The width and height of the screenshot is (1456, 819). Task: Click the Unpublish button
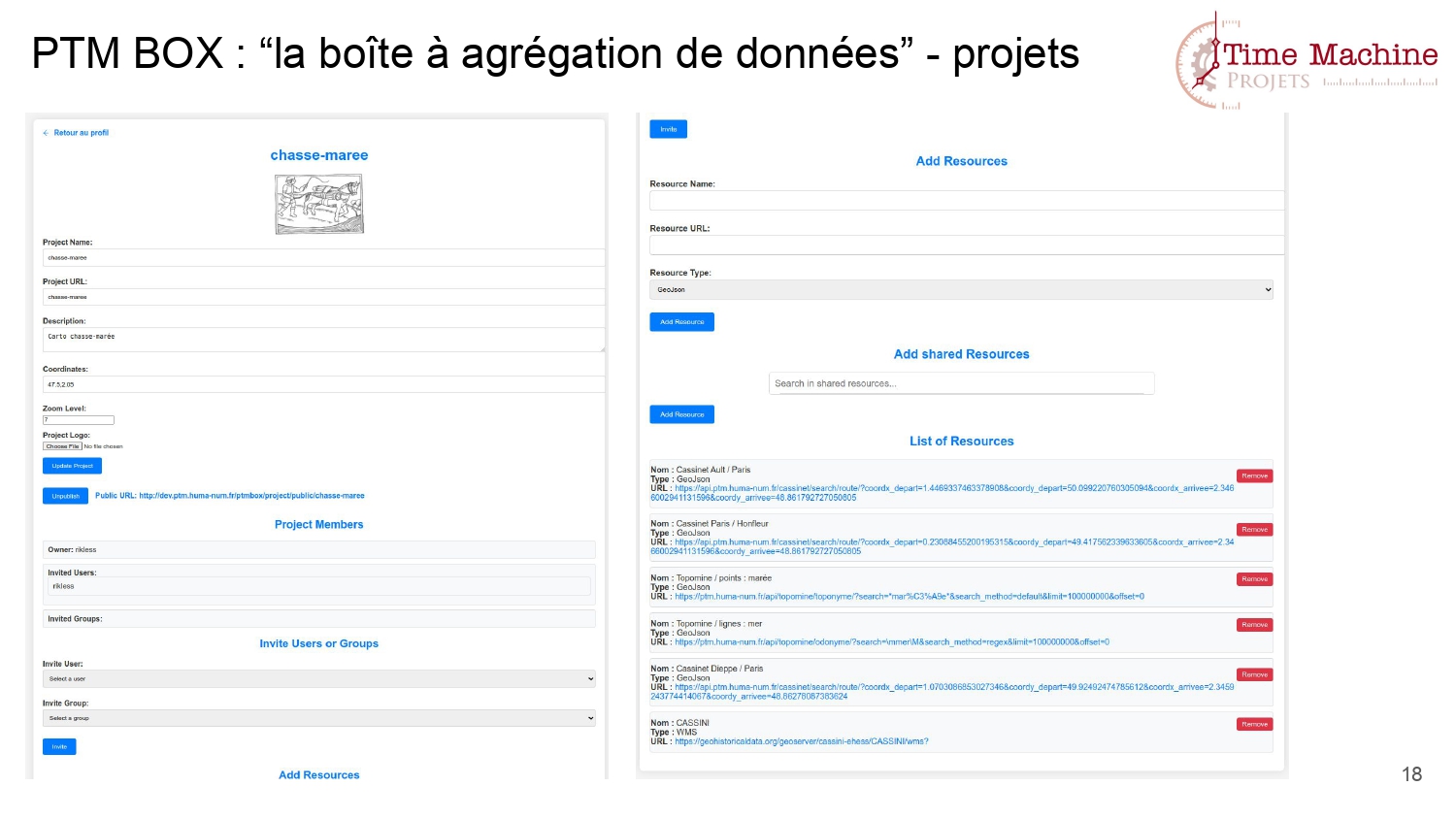(65, 496)
